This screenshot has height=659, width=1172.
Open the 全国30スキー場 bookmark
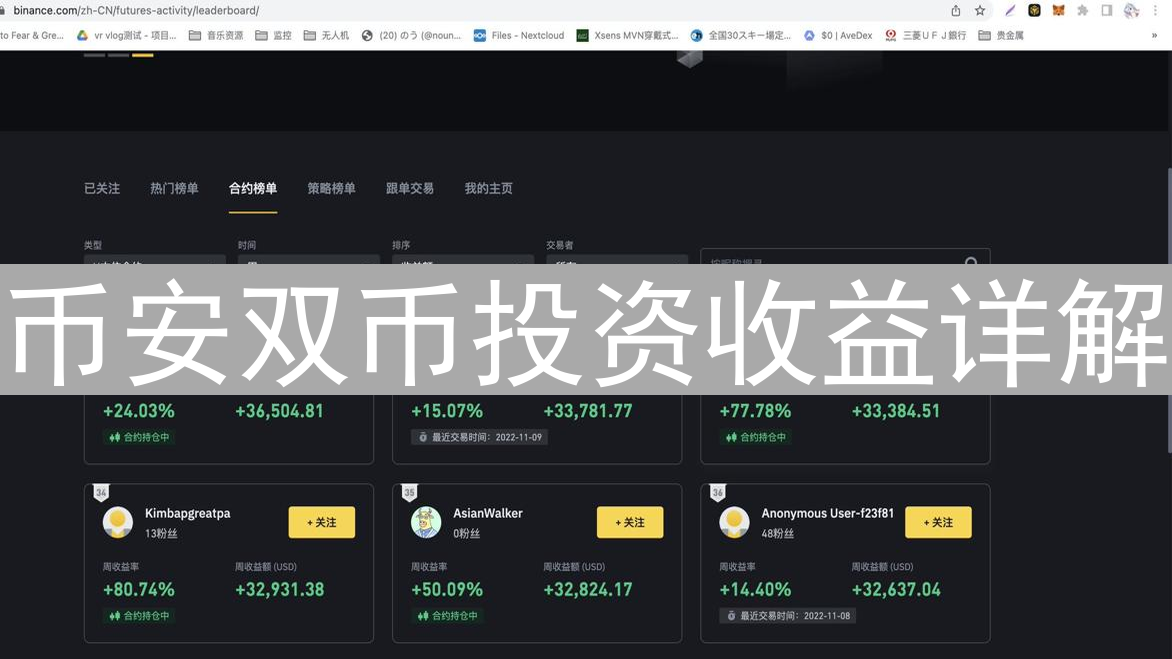pos(741,35)
